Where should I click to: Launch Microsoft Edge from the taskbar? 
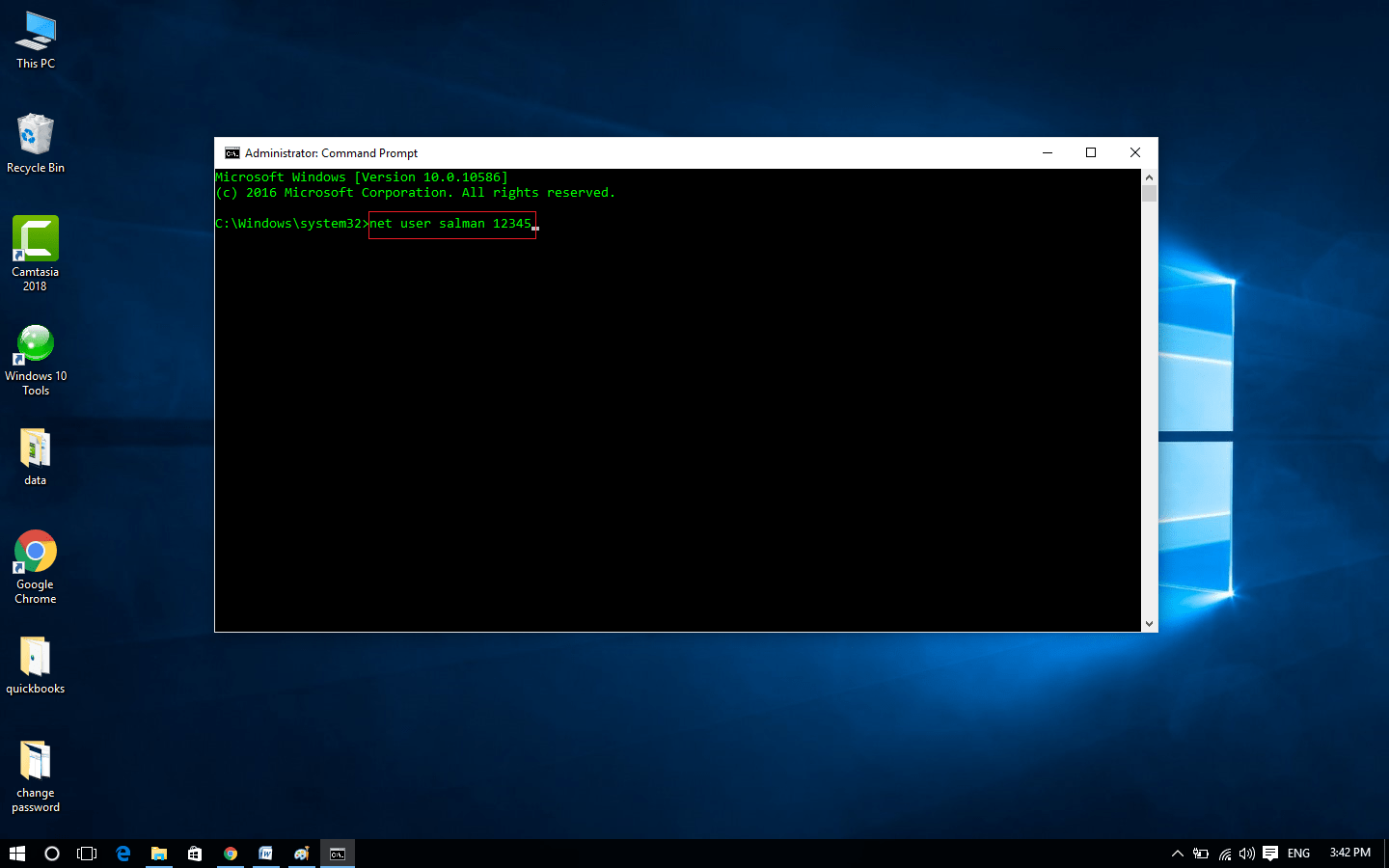tap(123, 854)
